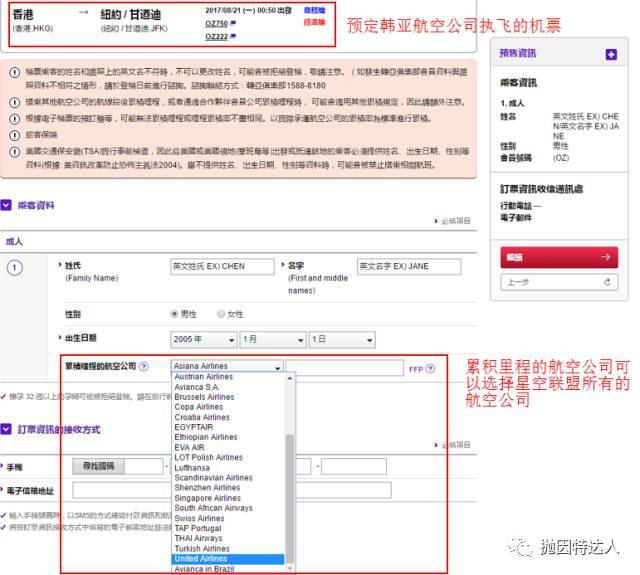The height and width of the screenshot is (575, 640).
Task: Click the help icon beside 累積哩程的航空公司
Action: pyautogui.click(x=144, y=366)
